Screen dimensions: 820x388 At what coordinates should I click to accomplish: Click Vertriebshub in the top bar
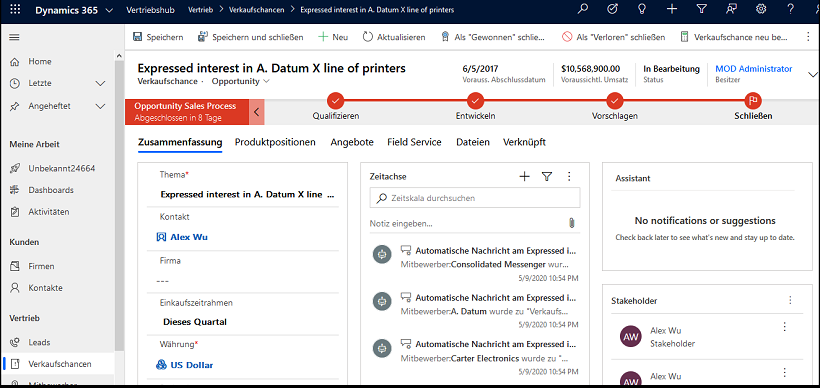(x=151, y=10)
